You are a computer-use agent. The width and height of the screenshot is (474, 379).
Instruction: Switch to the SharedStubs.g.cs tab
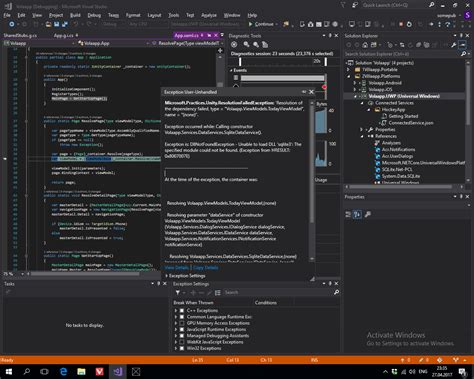pyautogui.click(x=20, y=35)
